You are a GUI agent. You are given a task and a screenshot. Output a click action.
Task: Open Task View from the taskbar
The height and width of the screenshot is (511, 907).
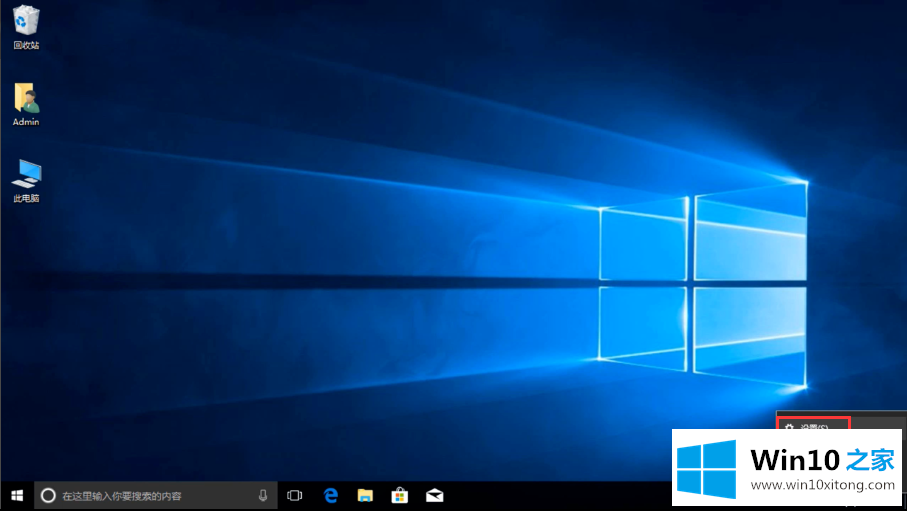coord(295,496)
